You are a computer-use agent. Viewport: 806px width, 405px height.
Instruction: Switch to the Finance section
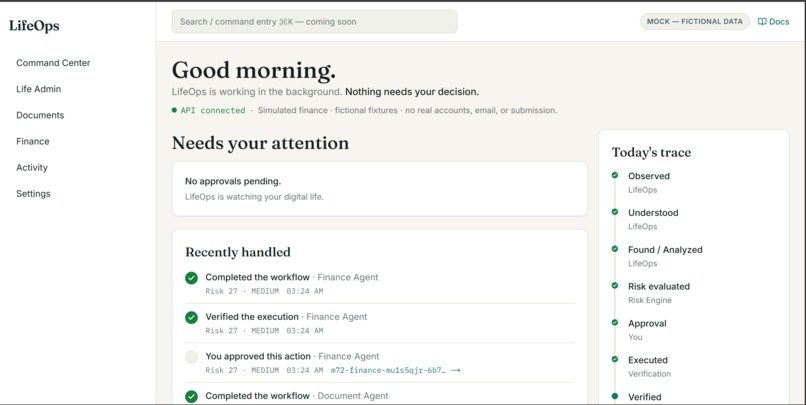point(32,141)
